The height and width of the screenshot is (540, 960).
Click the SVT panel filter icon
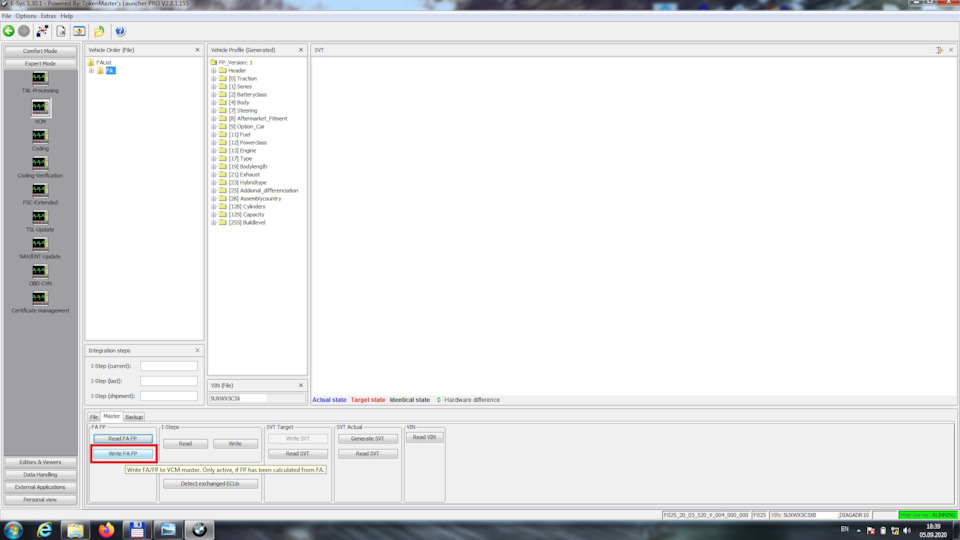click(x=939, y=50)
